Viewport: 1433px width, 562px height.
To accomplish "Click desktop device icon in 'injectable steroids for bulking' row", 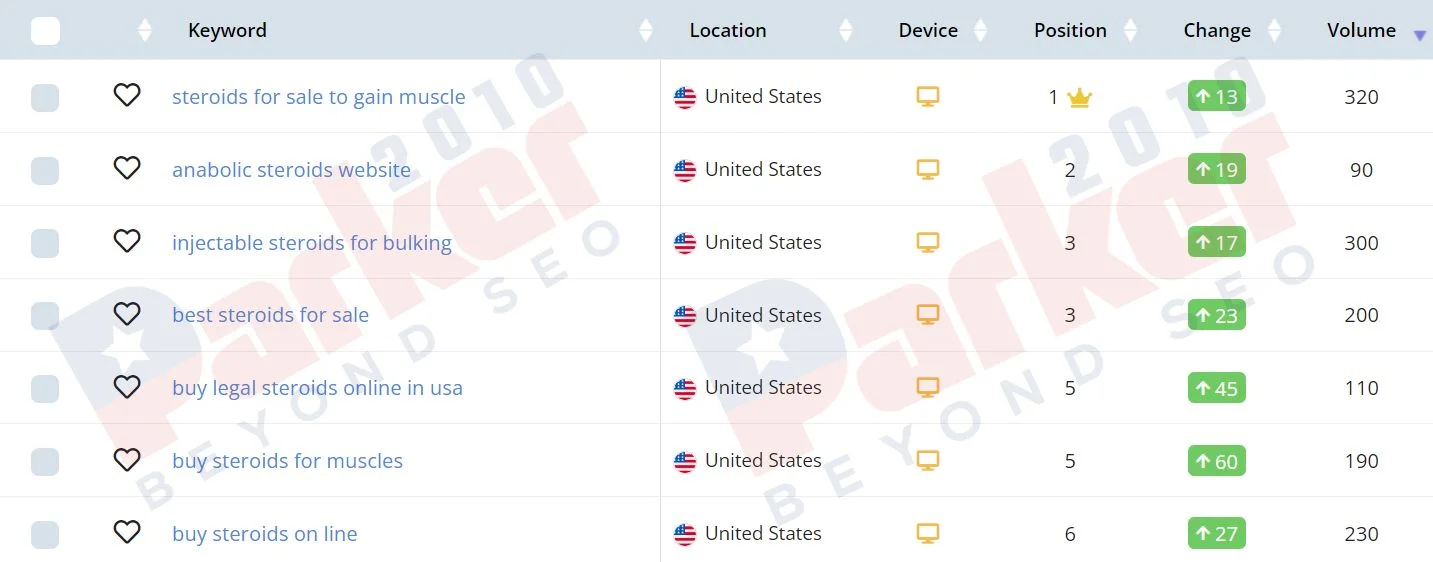I will (x=928, y=243).
